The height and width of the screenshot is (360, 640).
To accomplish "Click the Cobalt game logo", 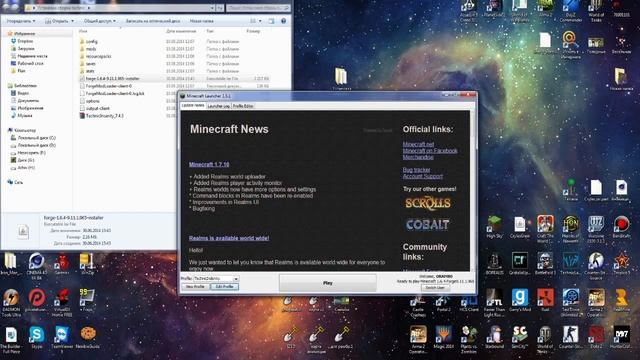I will tap(427, 224).
